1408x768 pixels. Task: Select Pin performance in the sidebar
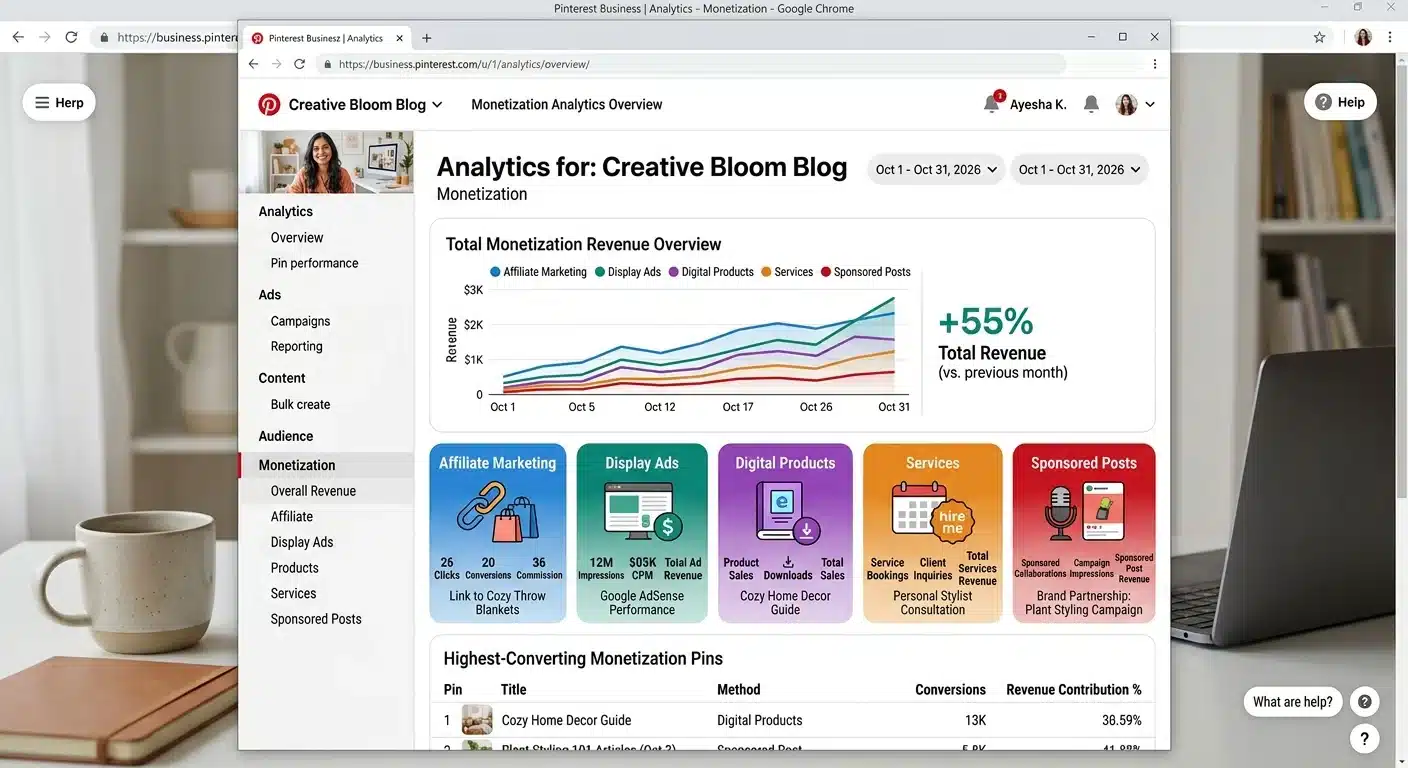pos(314,263)
